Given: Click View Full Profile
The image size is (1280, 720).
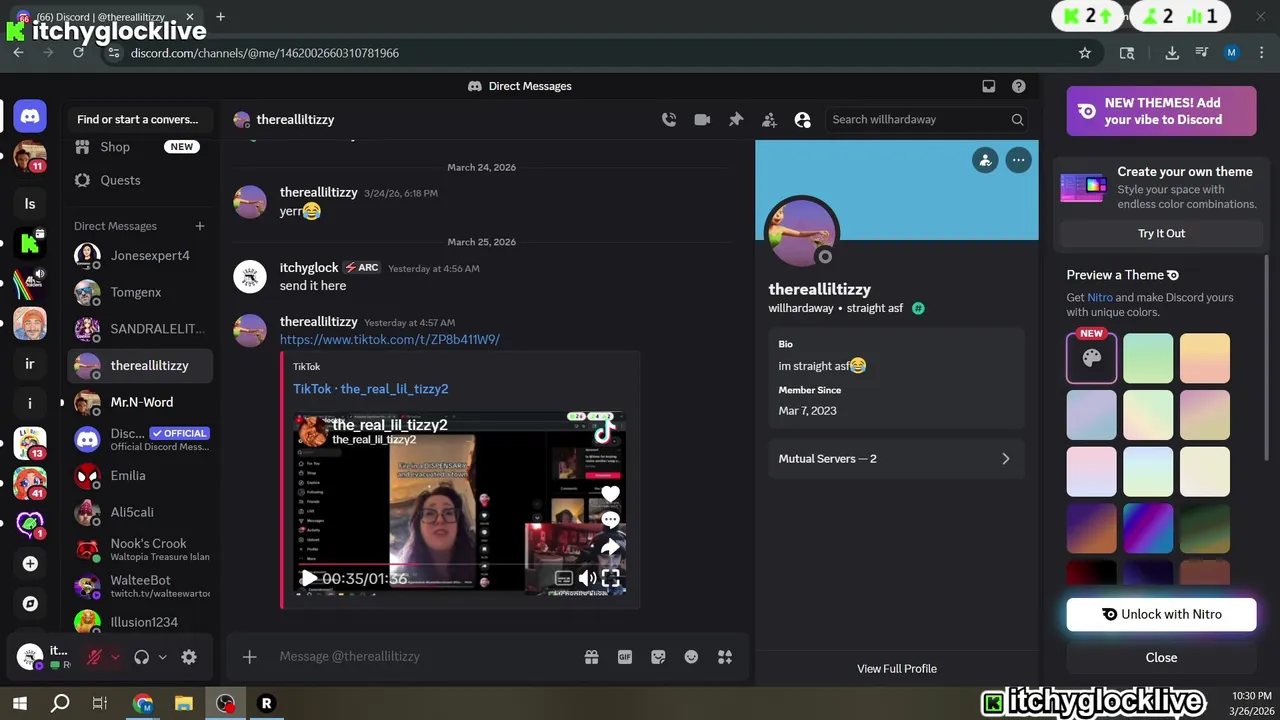Looking at the screenshot, I should pos(897,668).
